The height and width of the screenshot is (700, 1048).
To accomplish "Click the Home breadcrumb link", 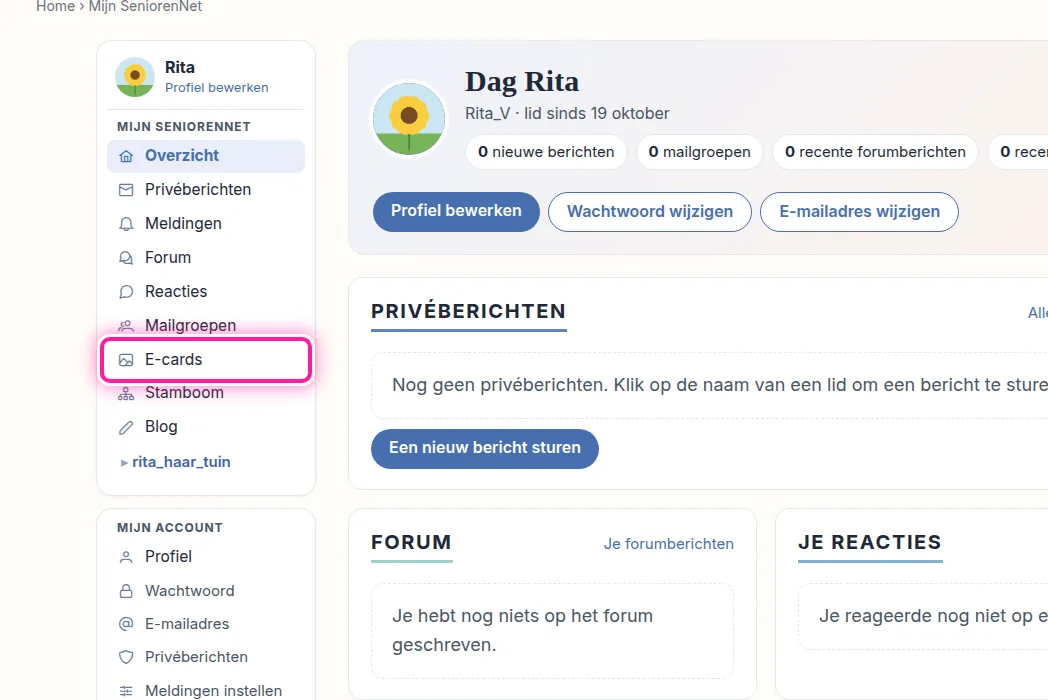I will click(x=55, y=7).
